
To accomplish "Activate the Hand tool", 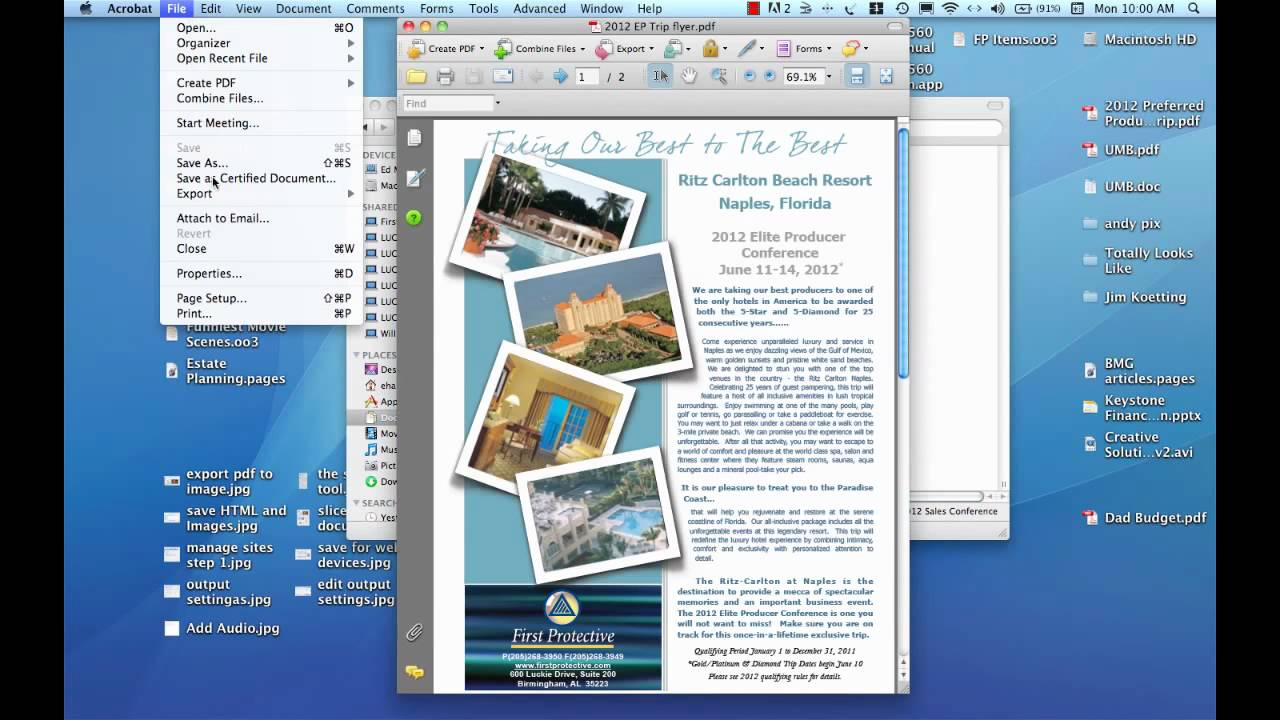I will click(689, 76).
